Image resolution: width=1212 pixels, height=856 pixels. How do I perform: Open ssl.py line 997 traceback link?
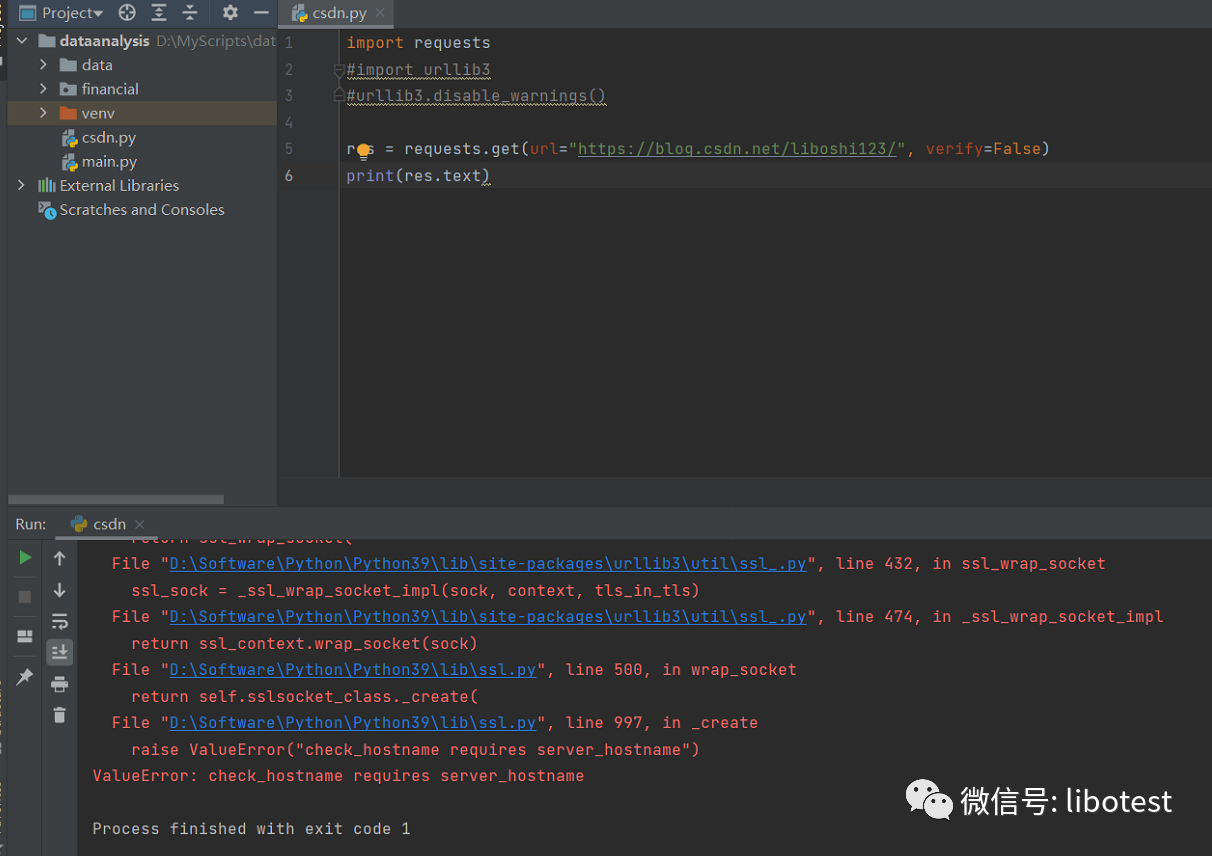[353, 722]
